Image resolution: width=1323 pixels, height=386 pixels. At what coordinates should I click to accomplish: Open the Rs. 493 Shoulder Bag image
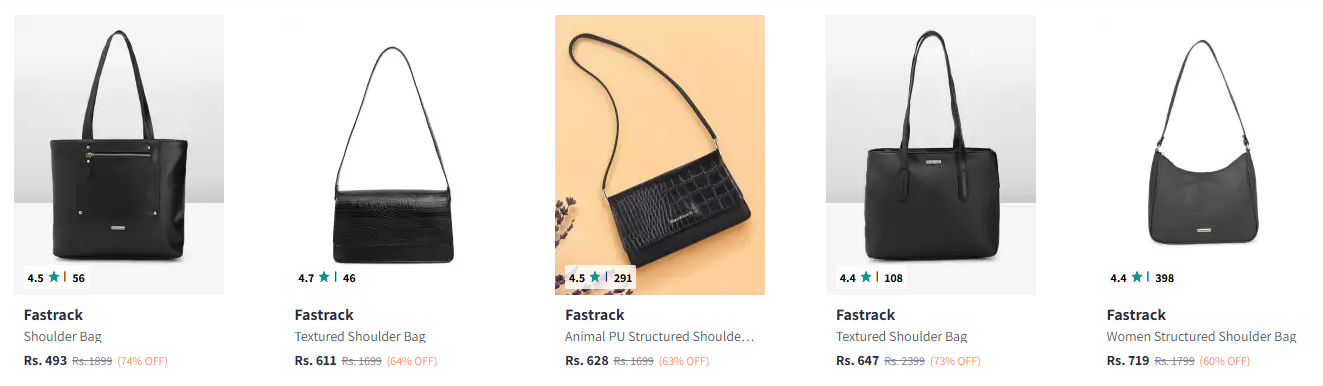pyautogui.click(x=119, y=155)
